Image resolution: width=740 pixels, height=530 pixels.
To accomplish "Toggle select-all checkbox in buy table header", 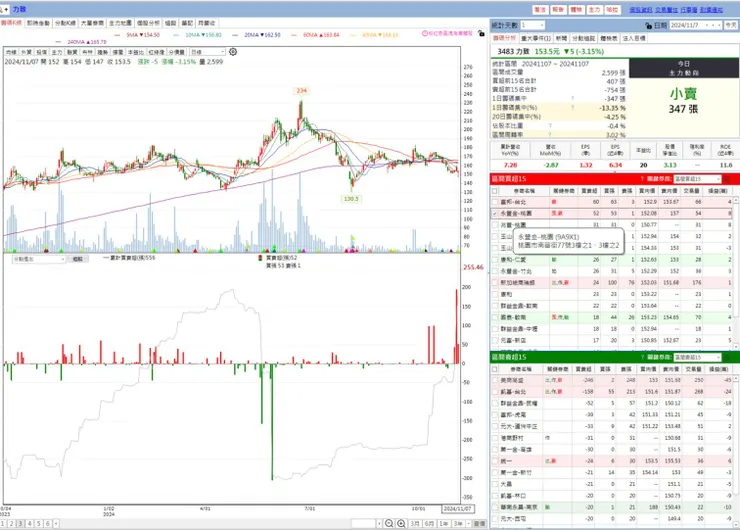I will (495, 191).
